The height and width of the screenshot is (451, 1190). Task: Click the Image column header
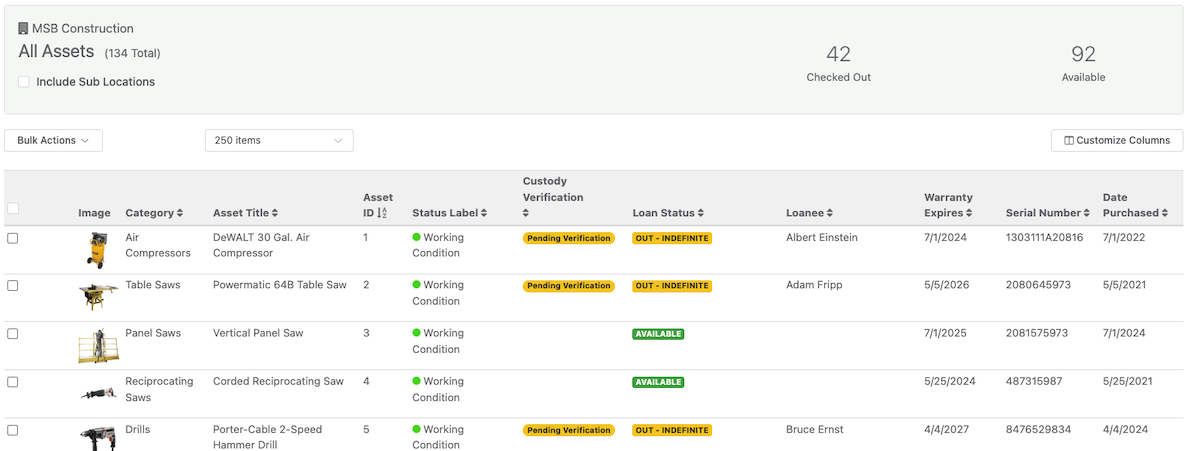click(x=94, y=213)
